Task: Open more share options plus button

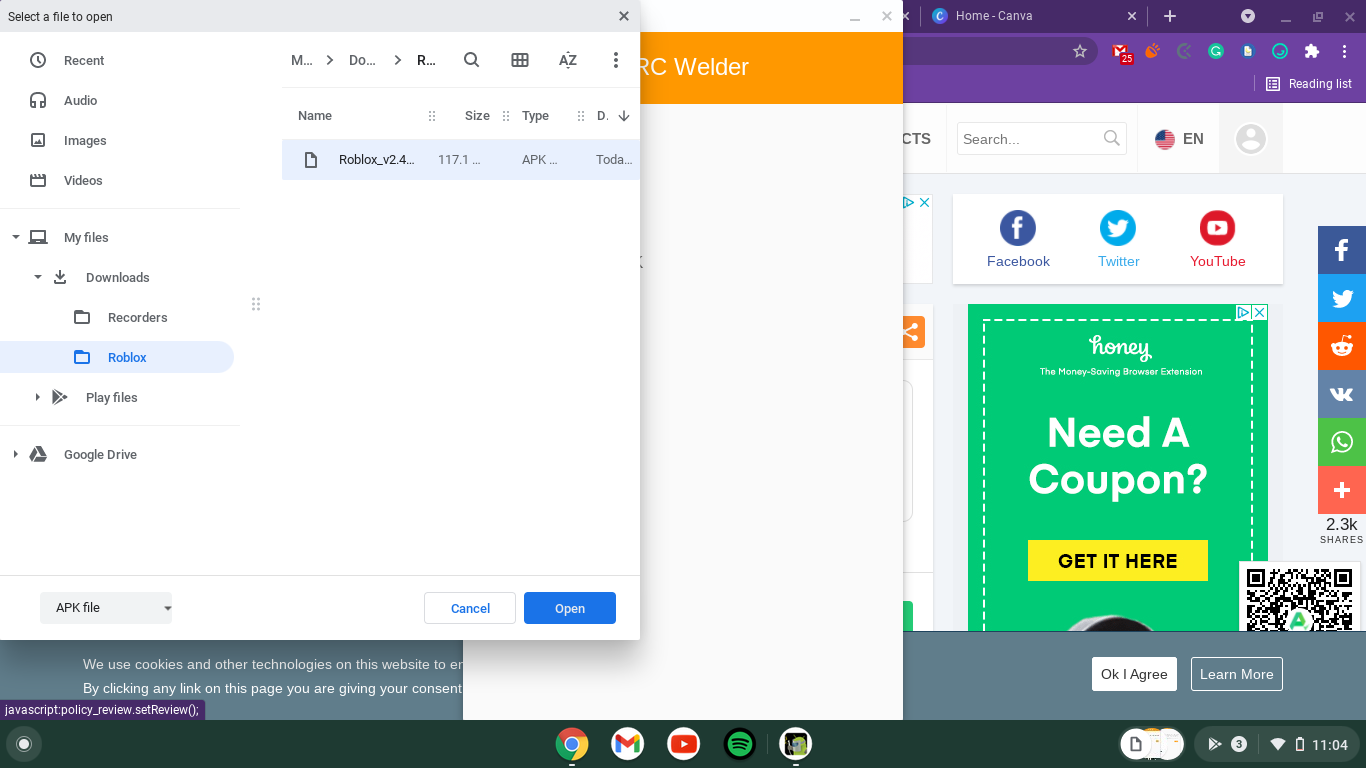Action: (x=1342, y=490)
